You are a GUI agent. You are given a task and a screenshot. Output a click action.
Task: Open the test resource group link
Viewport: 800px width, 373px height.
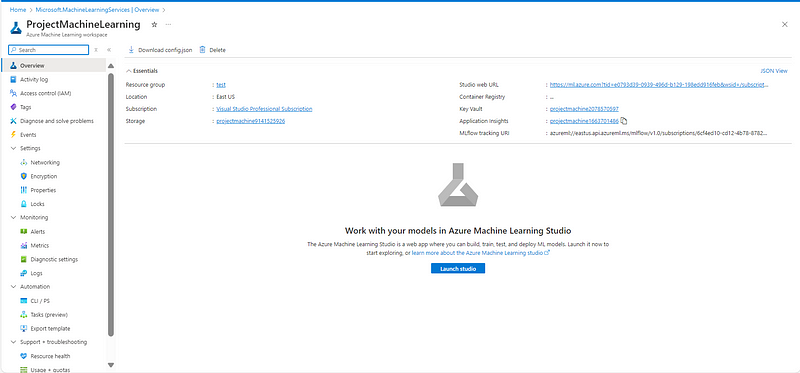pyautogui.click(x=221, y=85)
